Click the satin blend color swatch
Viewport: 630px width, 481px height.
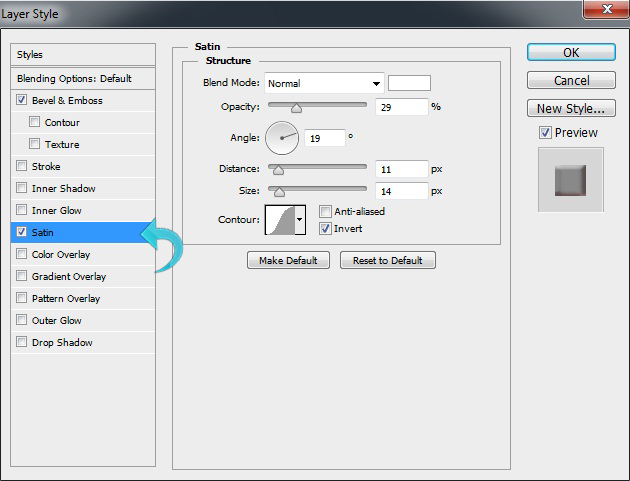[x=409, y=83]
